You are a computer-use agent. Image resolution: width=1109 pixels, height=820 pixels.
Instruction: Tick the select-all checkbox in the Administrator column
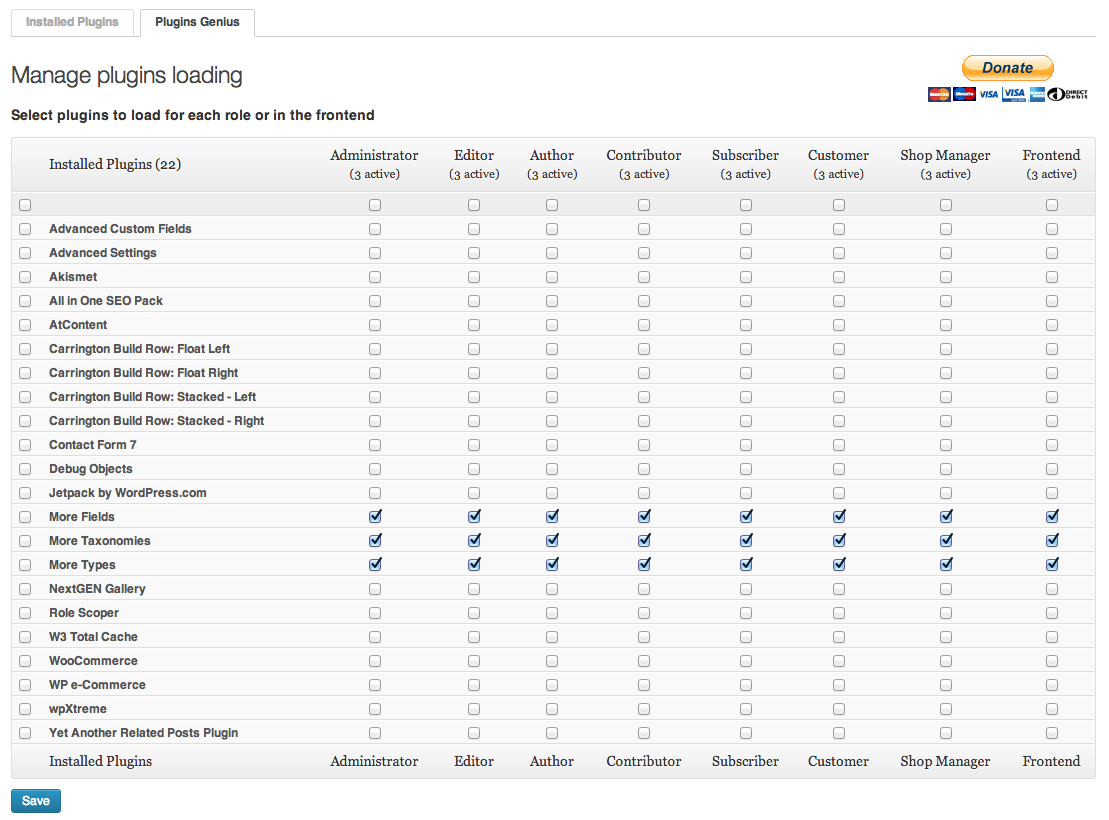pos(375,205)
